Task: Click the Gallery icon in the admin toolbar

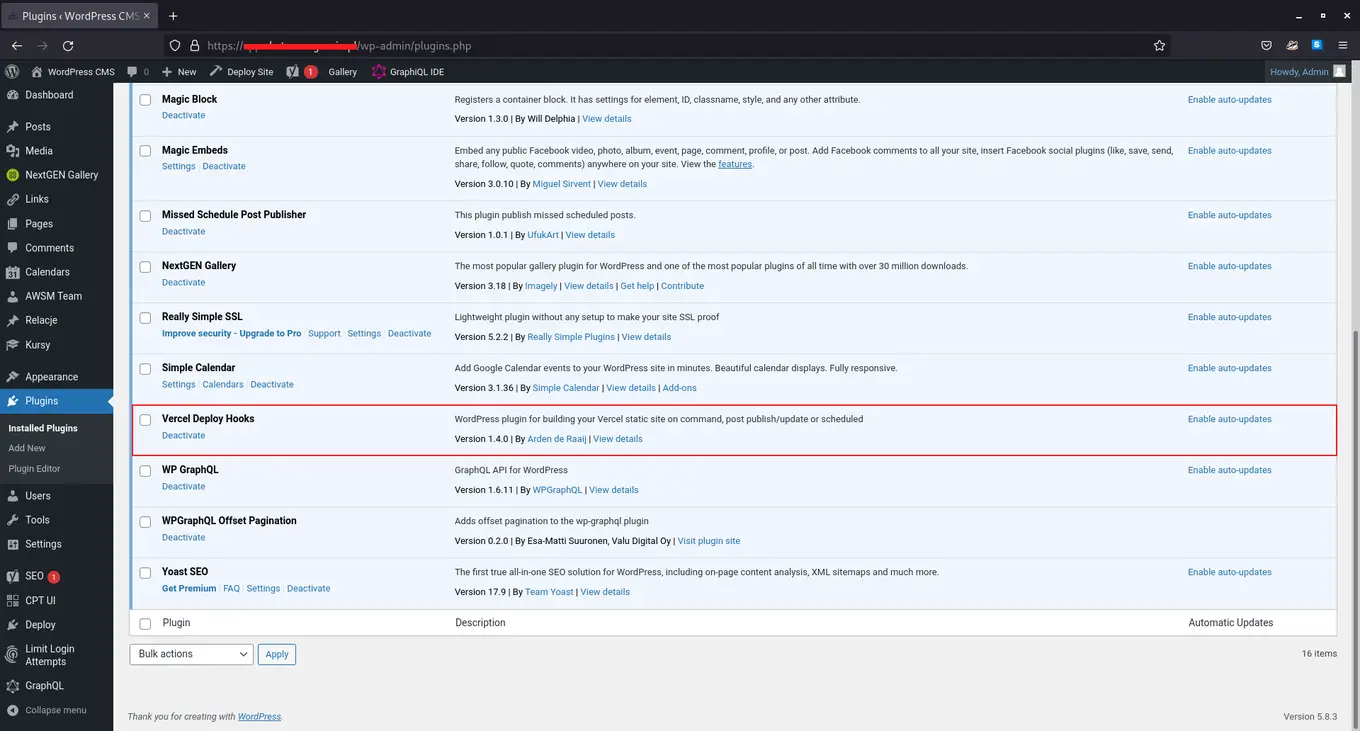Action: pos(343,71)
